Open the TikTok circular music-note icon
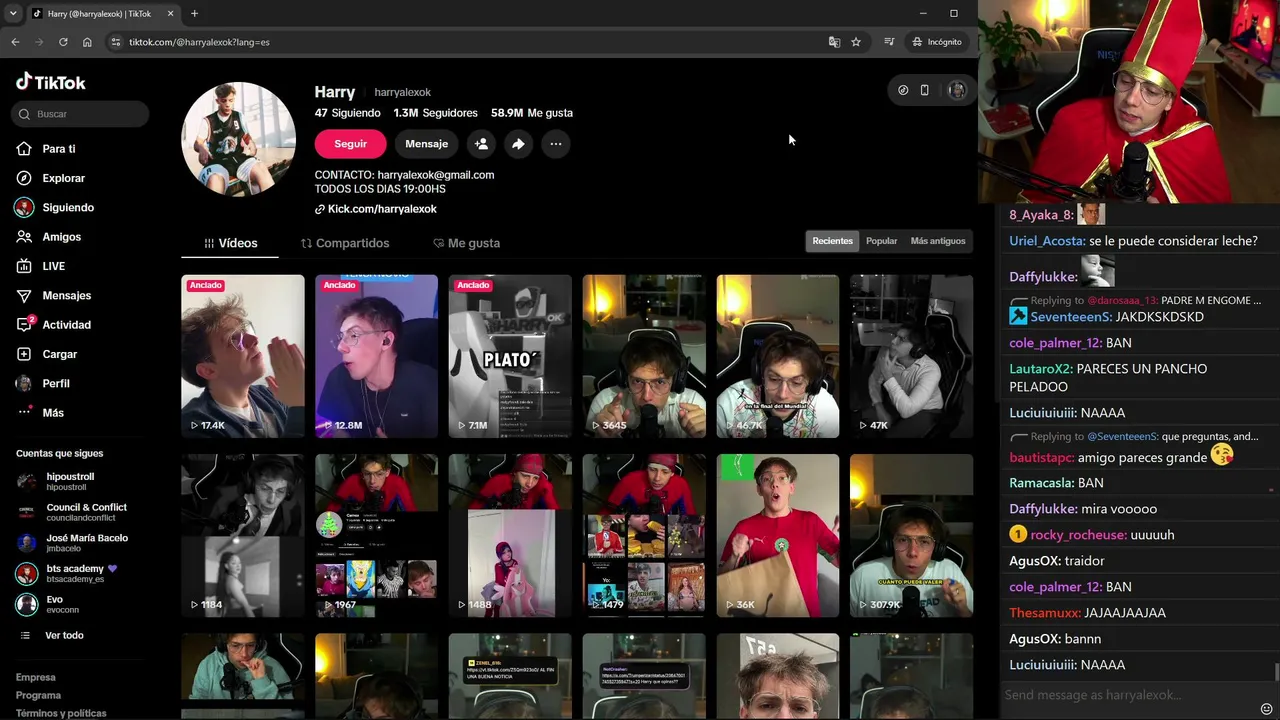 [x=903, y=90]
